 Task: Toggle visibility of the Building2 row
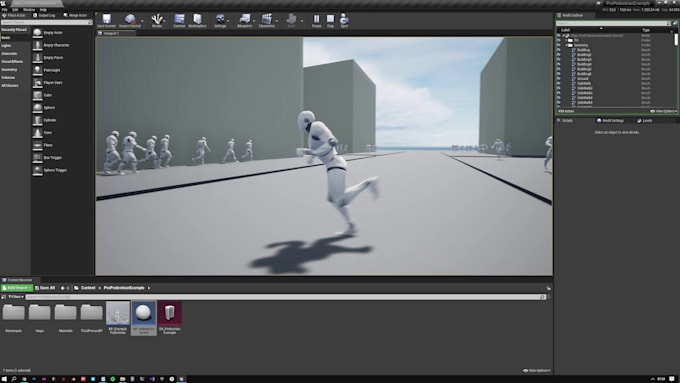[x=559, y=55]
